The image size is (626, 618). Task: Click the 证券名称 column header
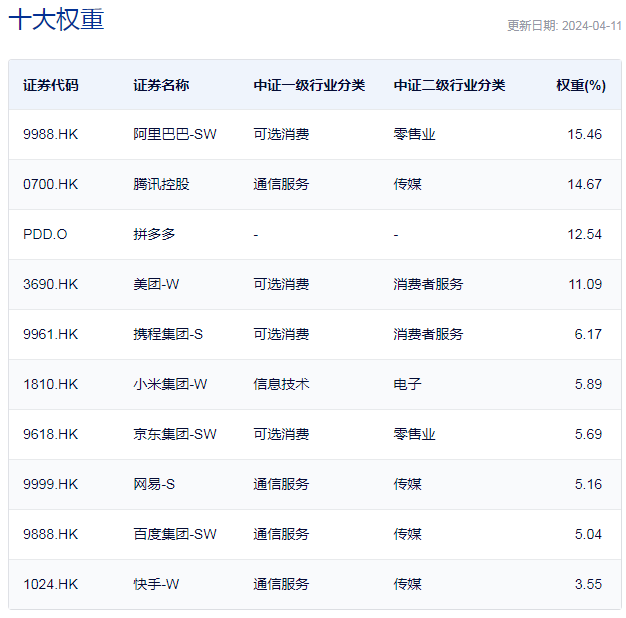[161, 85]
